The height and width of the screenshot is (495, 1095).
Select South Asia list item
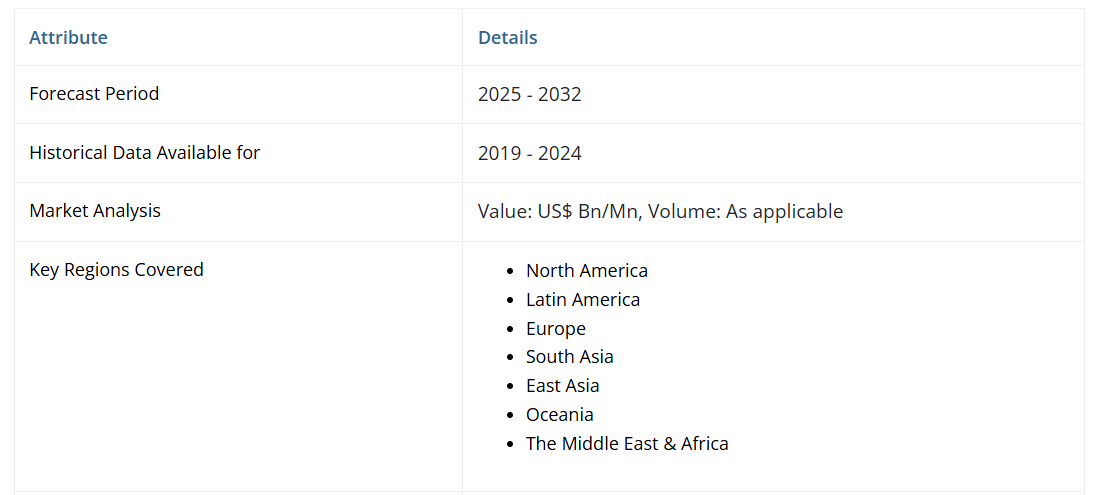point(569,357)
